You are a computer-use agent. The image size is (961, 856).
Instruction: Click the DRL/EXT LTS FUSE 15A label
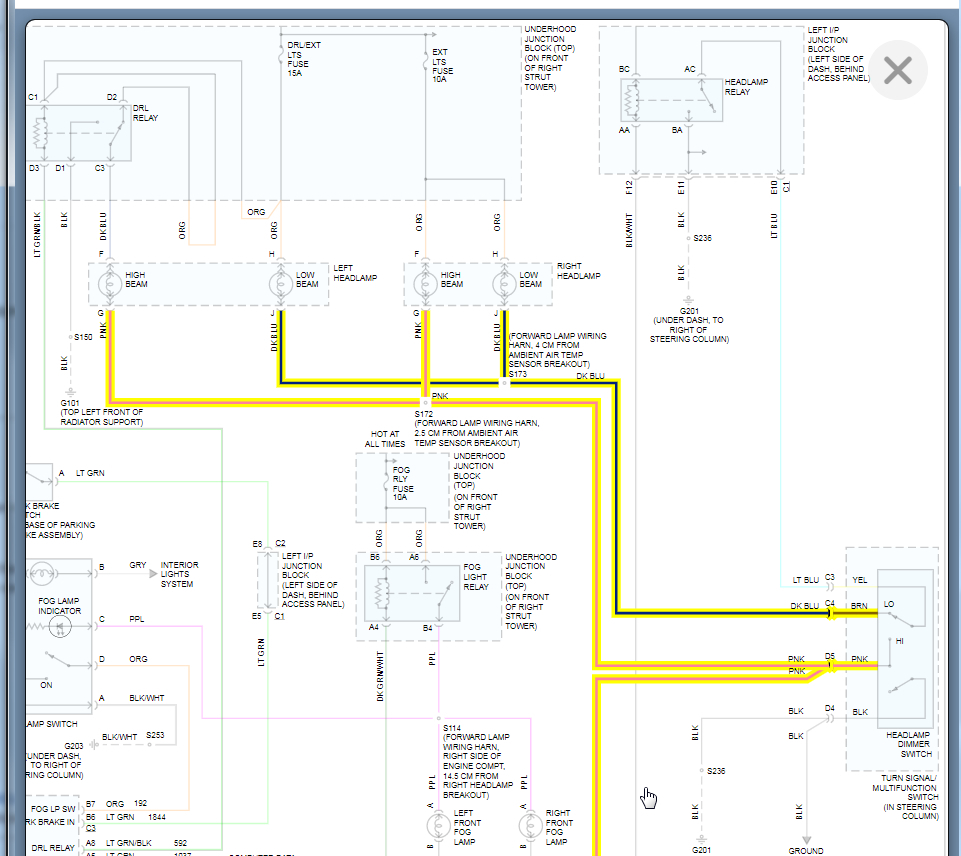303,59
